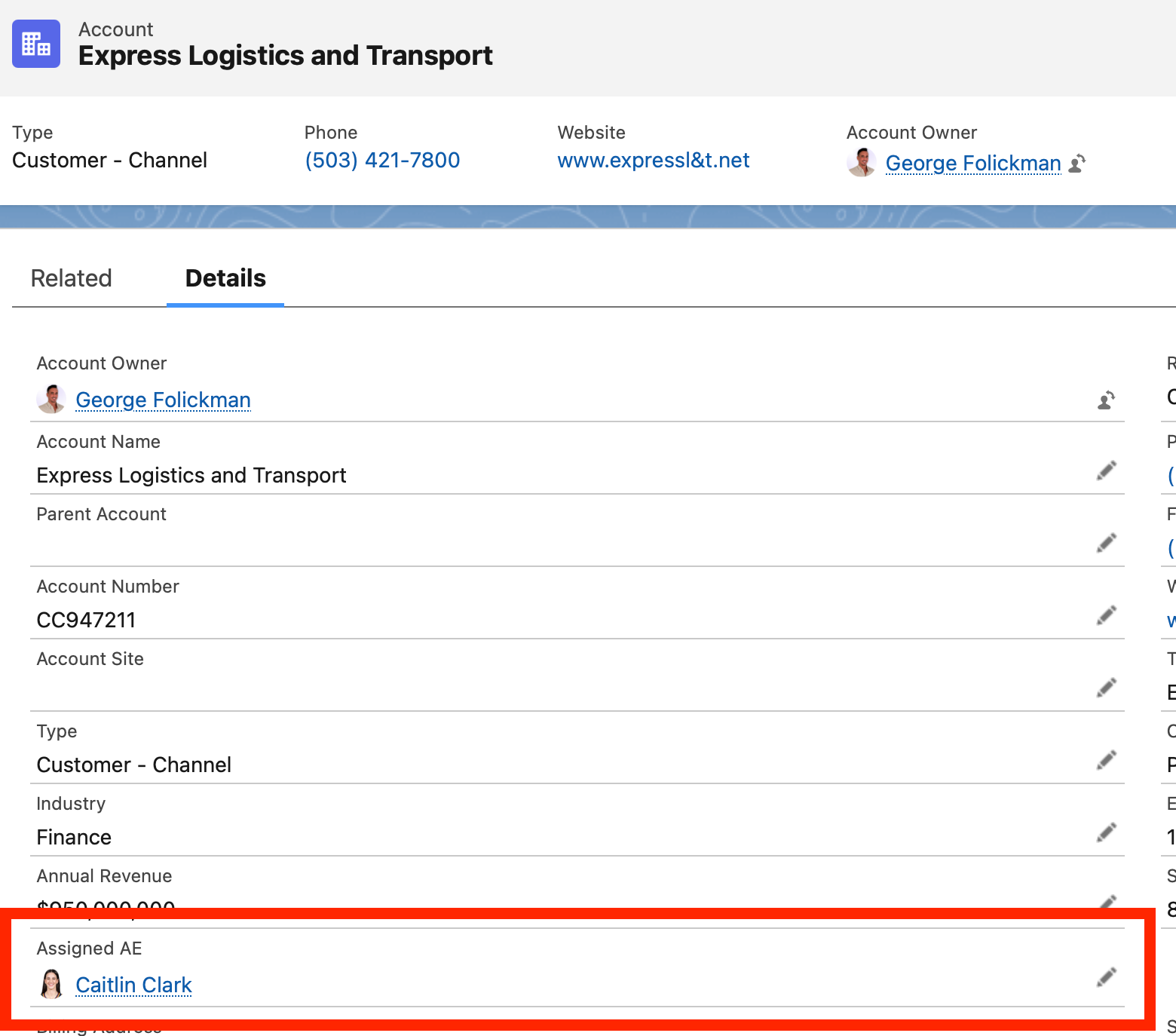
Task: Select the Details tab
Action: [225, 278]
